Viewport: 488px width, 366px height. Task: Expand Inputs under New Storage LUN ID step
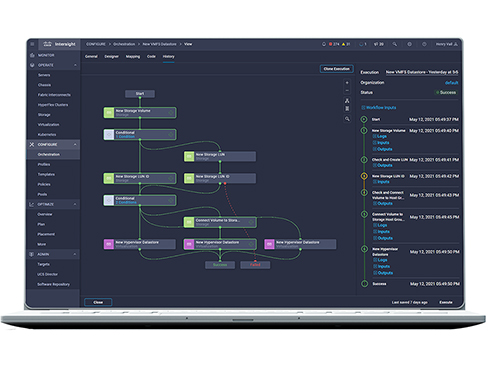coord(381,182)
